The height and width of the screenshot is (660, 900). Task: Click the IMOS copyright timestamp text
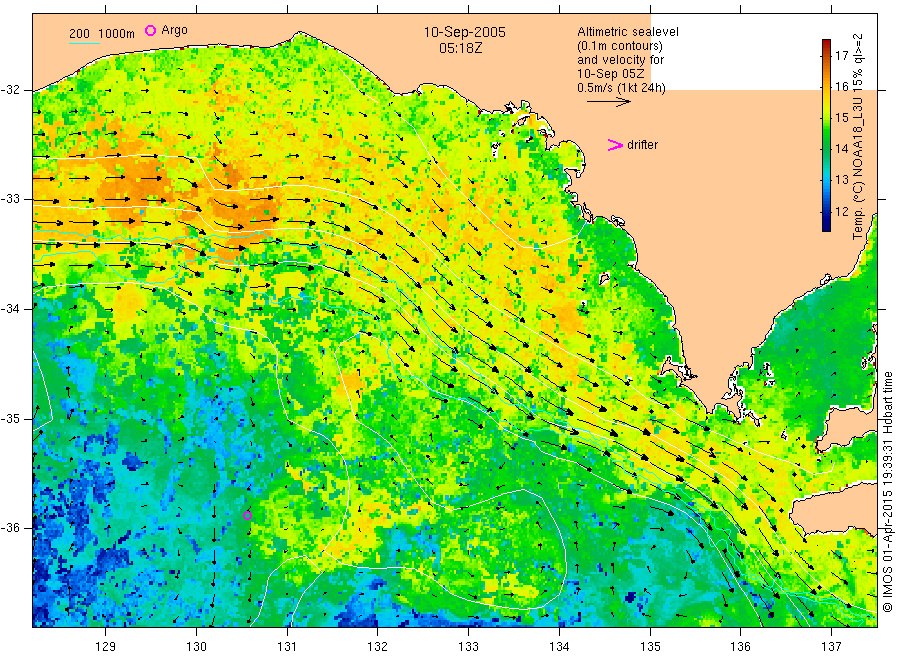coord(888,492)
